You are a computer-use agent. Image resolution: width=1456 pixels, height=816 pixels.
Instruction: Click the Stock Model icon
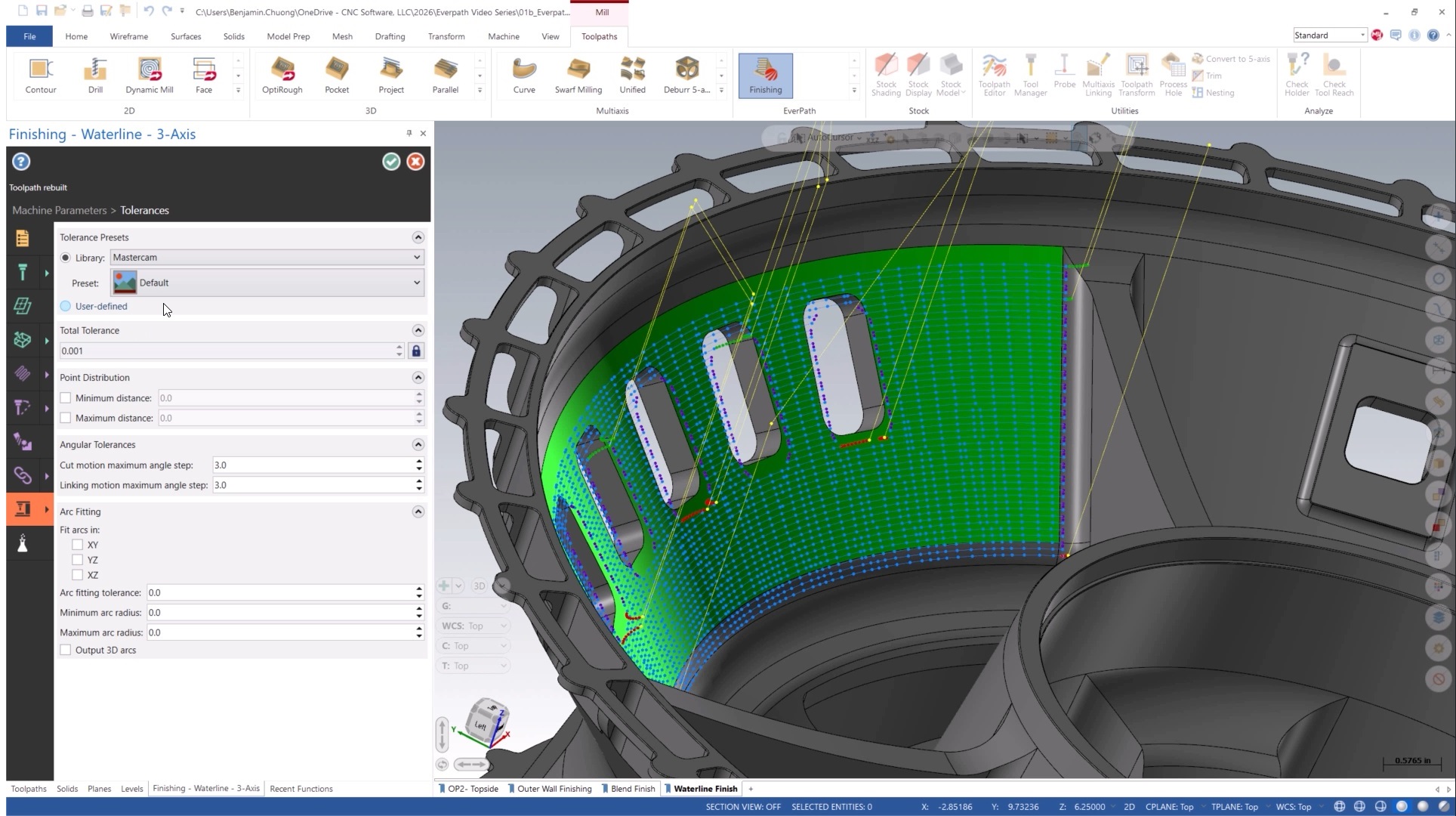click(x=951, y=75)
